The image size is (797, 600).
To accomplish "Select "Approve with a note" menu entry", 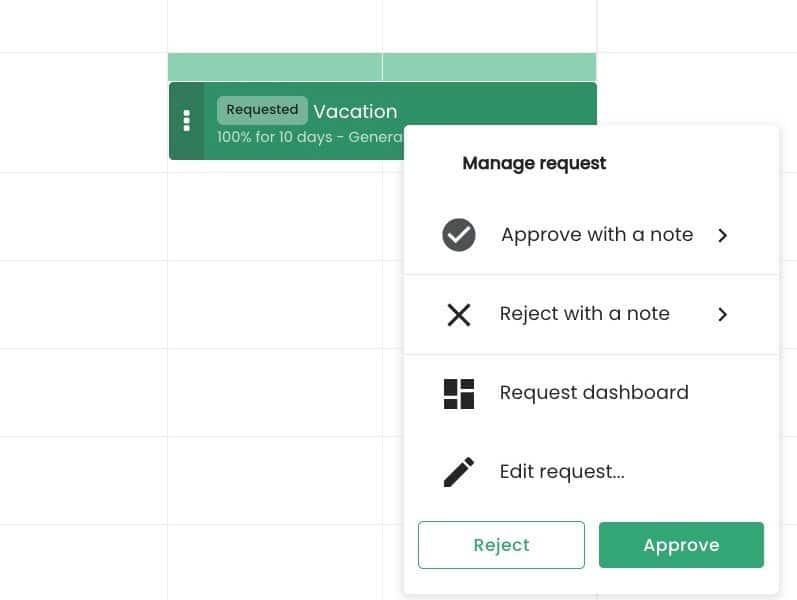I will [597, 235].
